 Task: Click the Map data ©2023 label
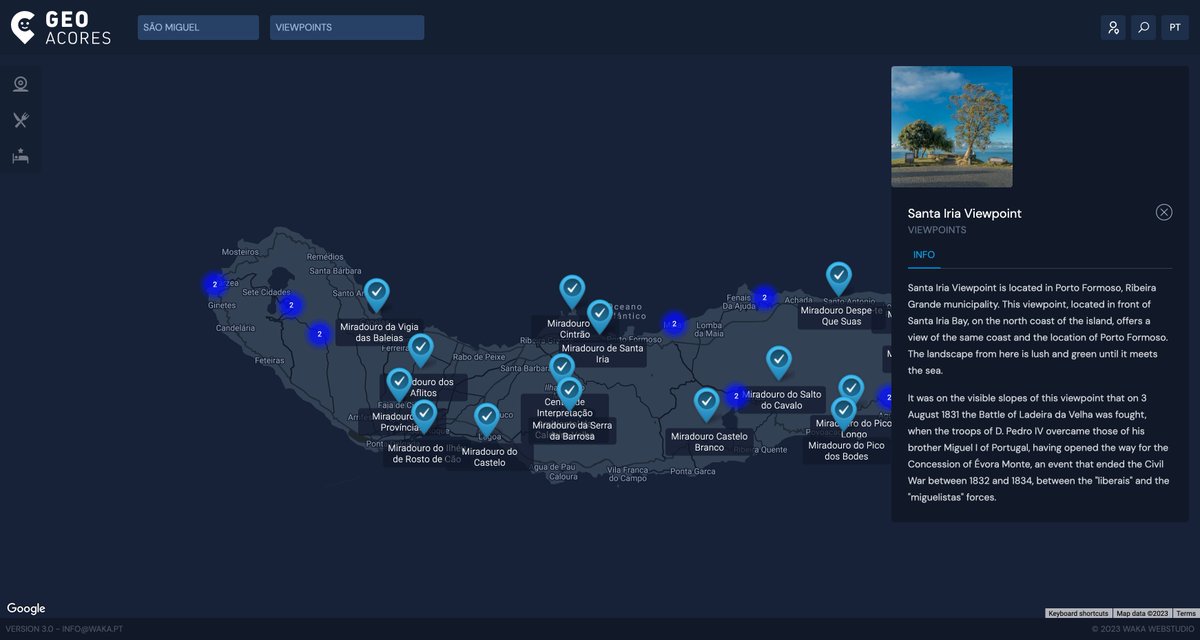(1142, 613)
